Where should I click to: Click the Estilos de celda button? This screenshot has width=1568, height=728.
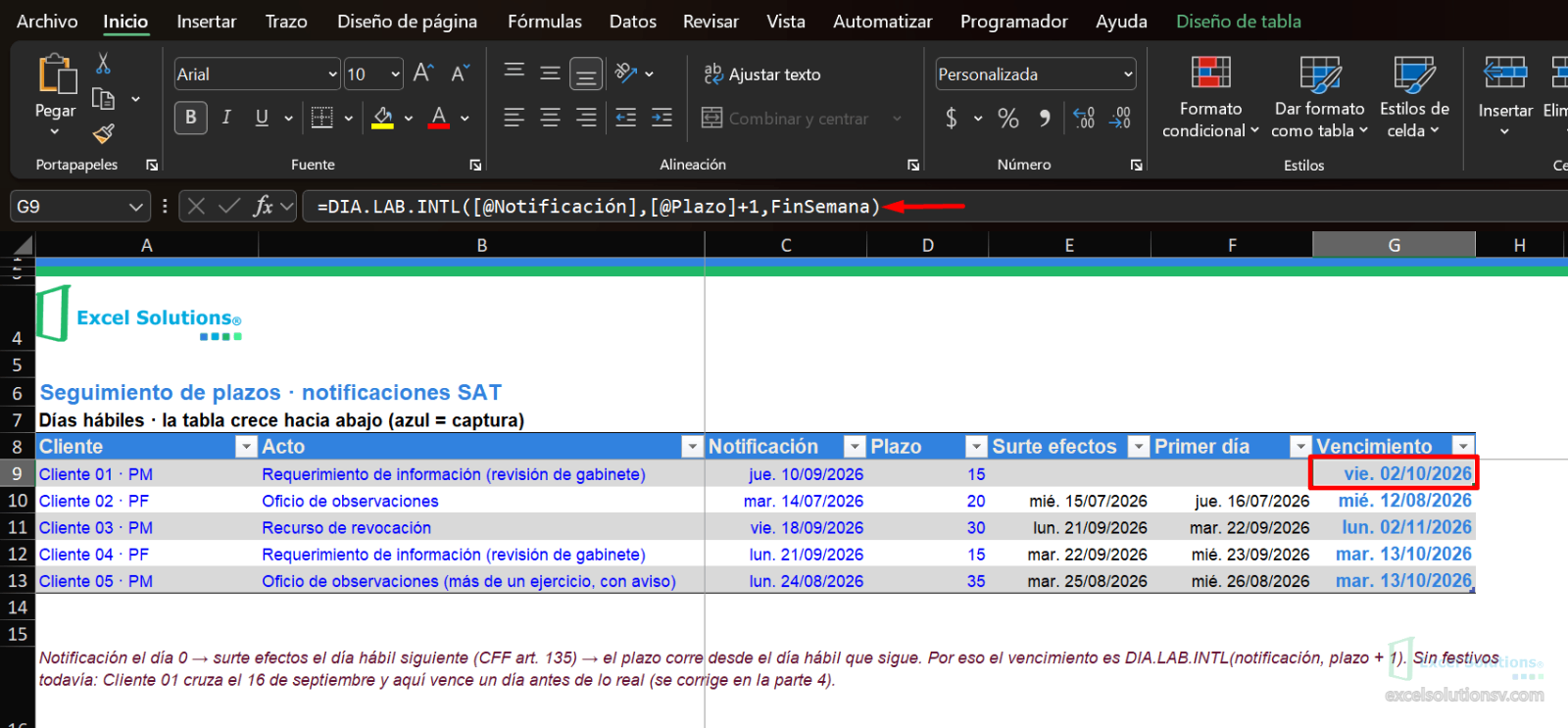tap(1414, 96)
